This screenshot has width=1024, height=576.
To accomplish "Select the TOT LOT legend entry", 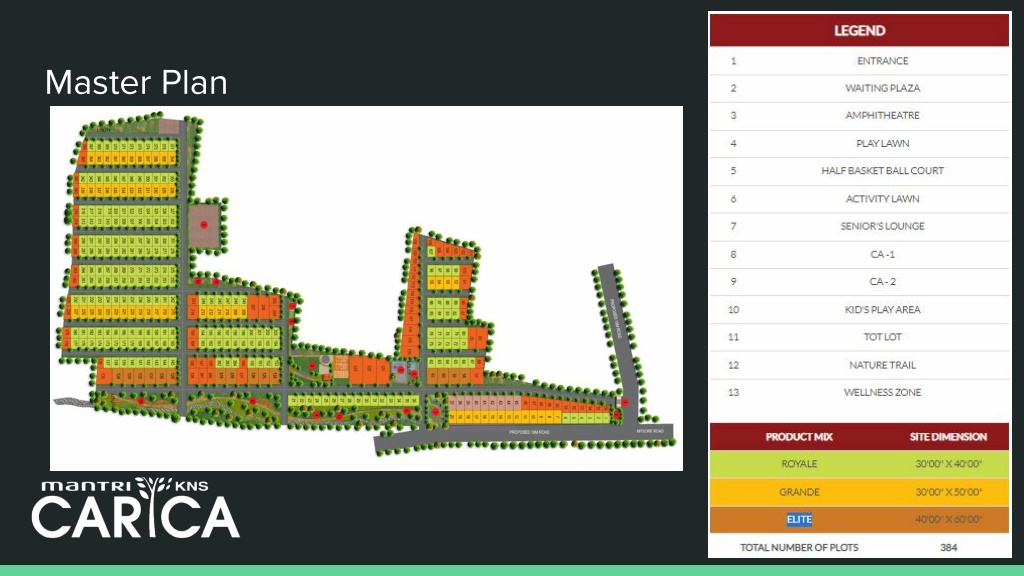I will (x=882, y=338).
